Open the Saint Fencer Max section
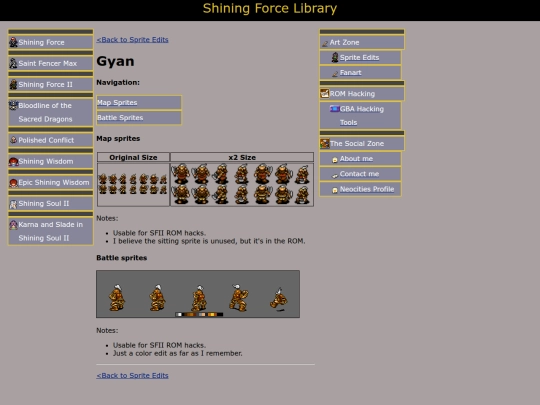The image size is (540, 405). 48,63
